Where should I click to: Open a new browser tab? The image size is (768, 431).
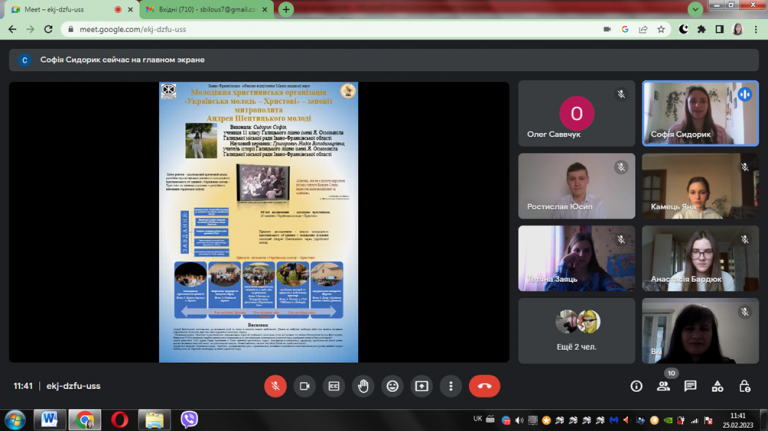[286, 9]
